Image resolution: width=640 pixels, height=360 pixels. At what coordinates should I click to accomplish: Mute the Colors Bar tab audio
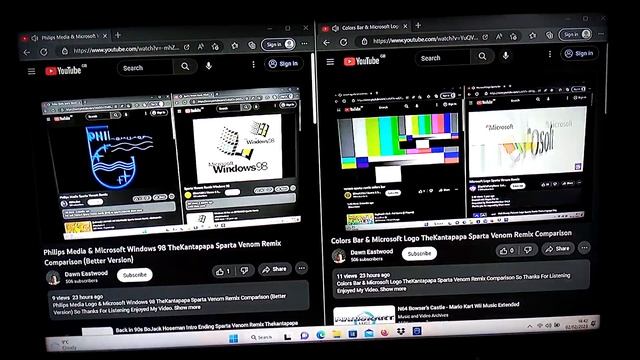click(336, 28)
